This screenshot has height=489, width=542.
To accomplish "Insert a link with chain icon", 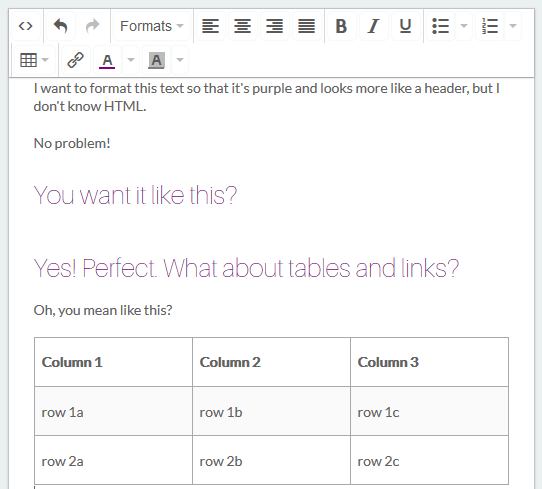I will [75, 60].
